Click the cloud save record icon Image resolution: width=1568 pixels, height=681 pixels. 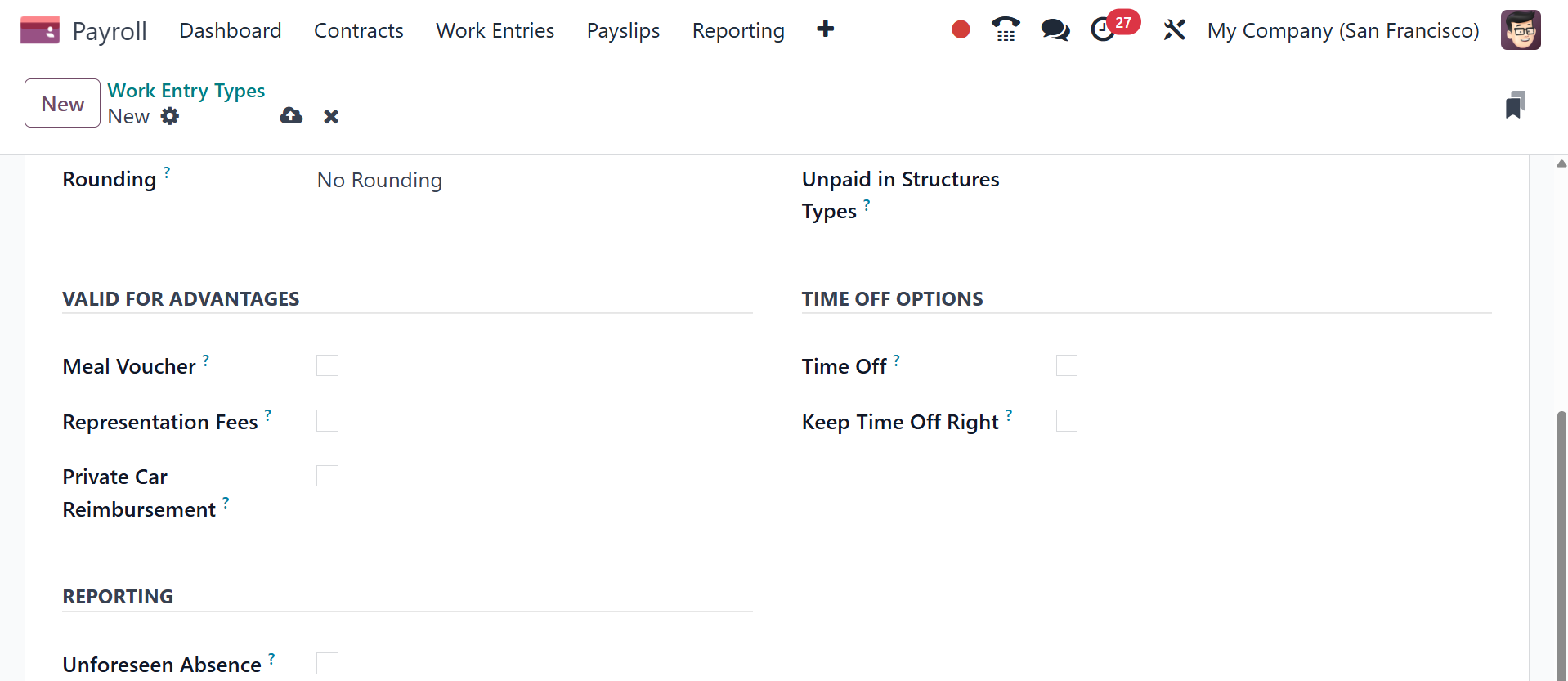pyautogui.click(x=291, y=116)
